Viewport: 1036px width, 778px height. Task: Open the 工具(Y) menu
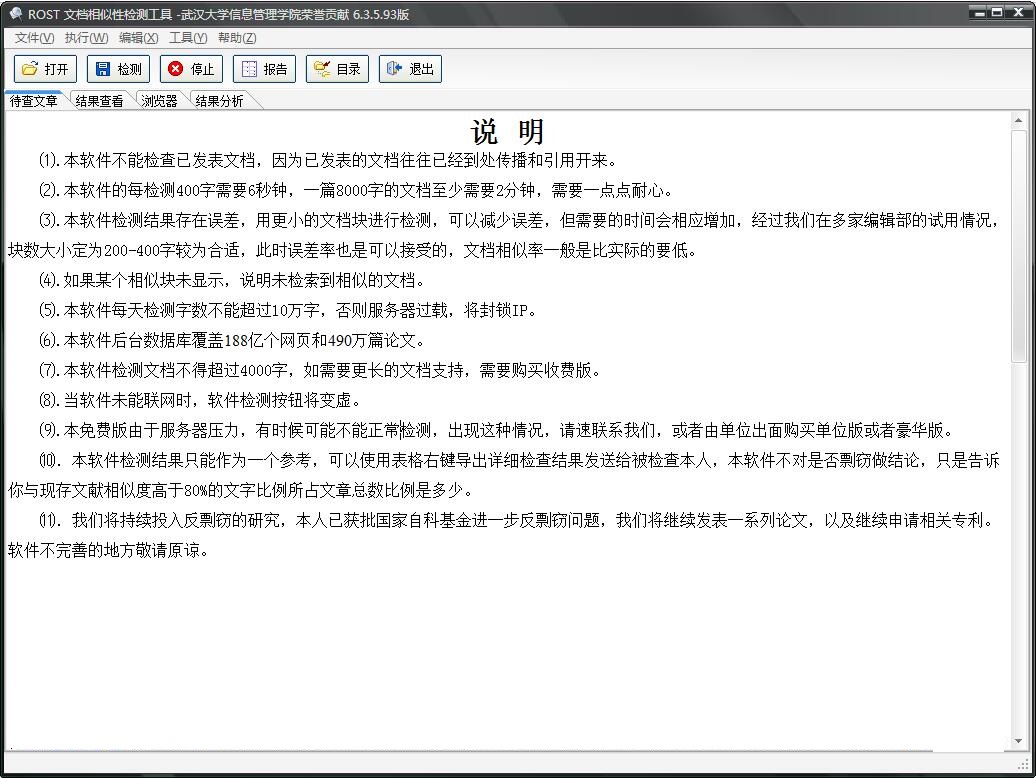pyautogui.click(x=188, y=38)
